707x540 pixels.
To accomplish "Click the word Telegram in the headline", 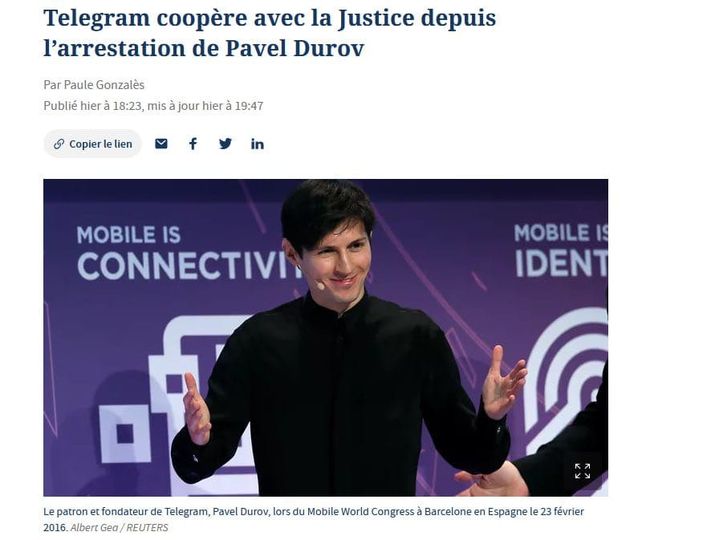I will (96, 19).
